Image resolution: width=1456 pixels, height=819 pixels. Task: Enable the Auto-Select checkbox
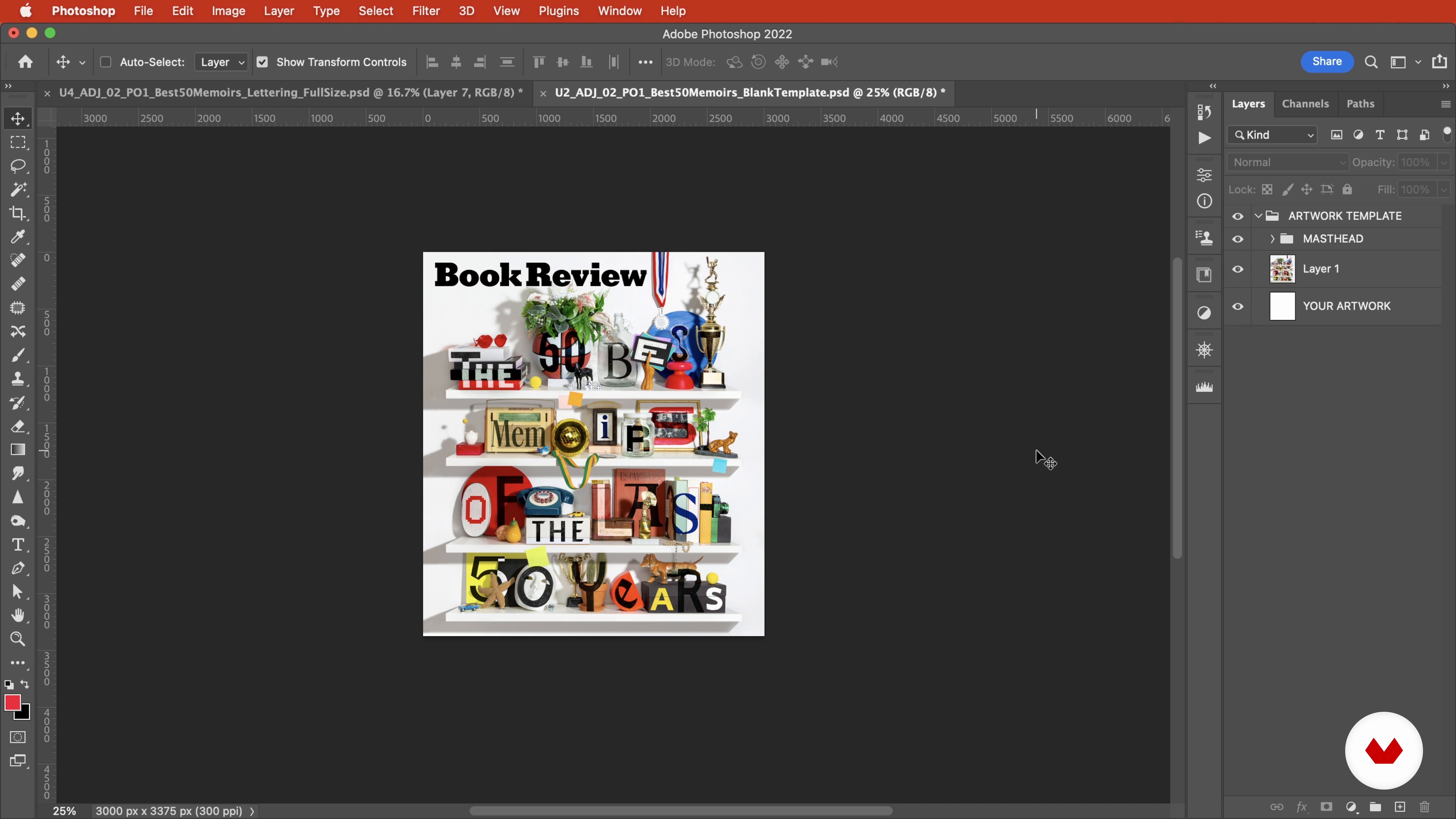click(105, 62)
